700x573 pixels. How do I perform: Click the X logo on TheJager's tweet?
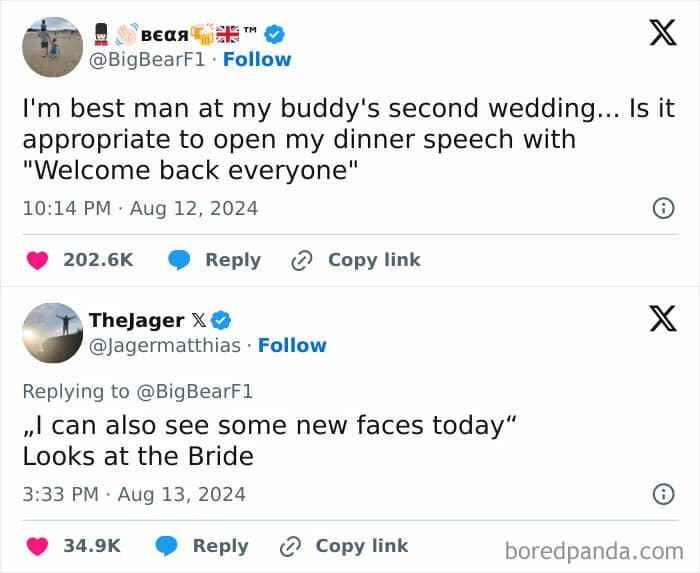pyautogui.click(x=662, y=318)
